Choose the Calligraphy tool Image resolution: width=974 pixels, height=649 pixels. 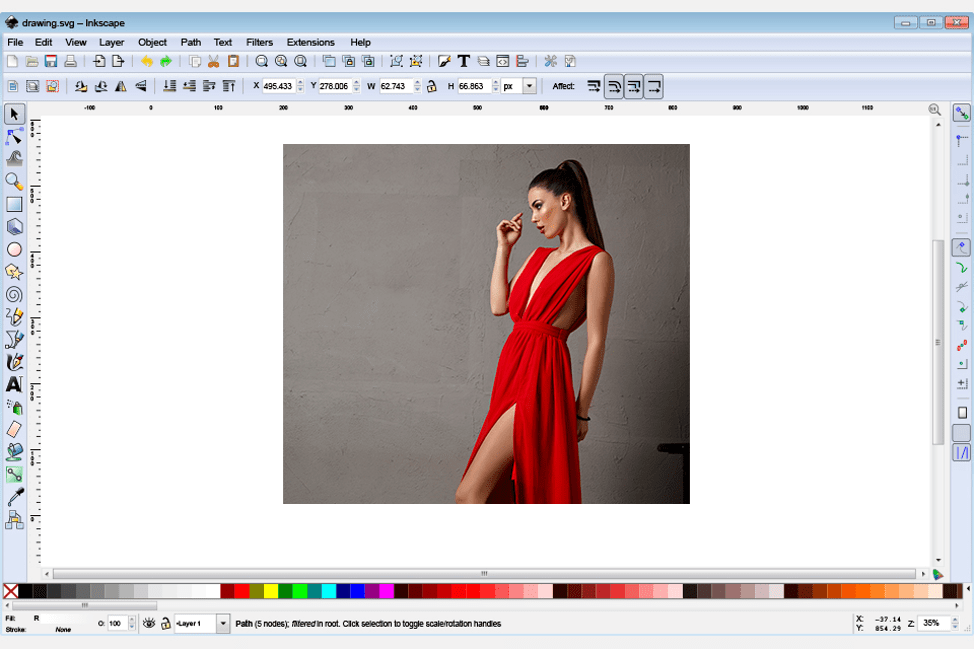(x=14, y=362)
